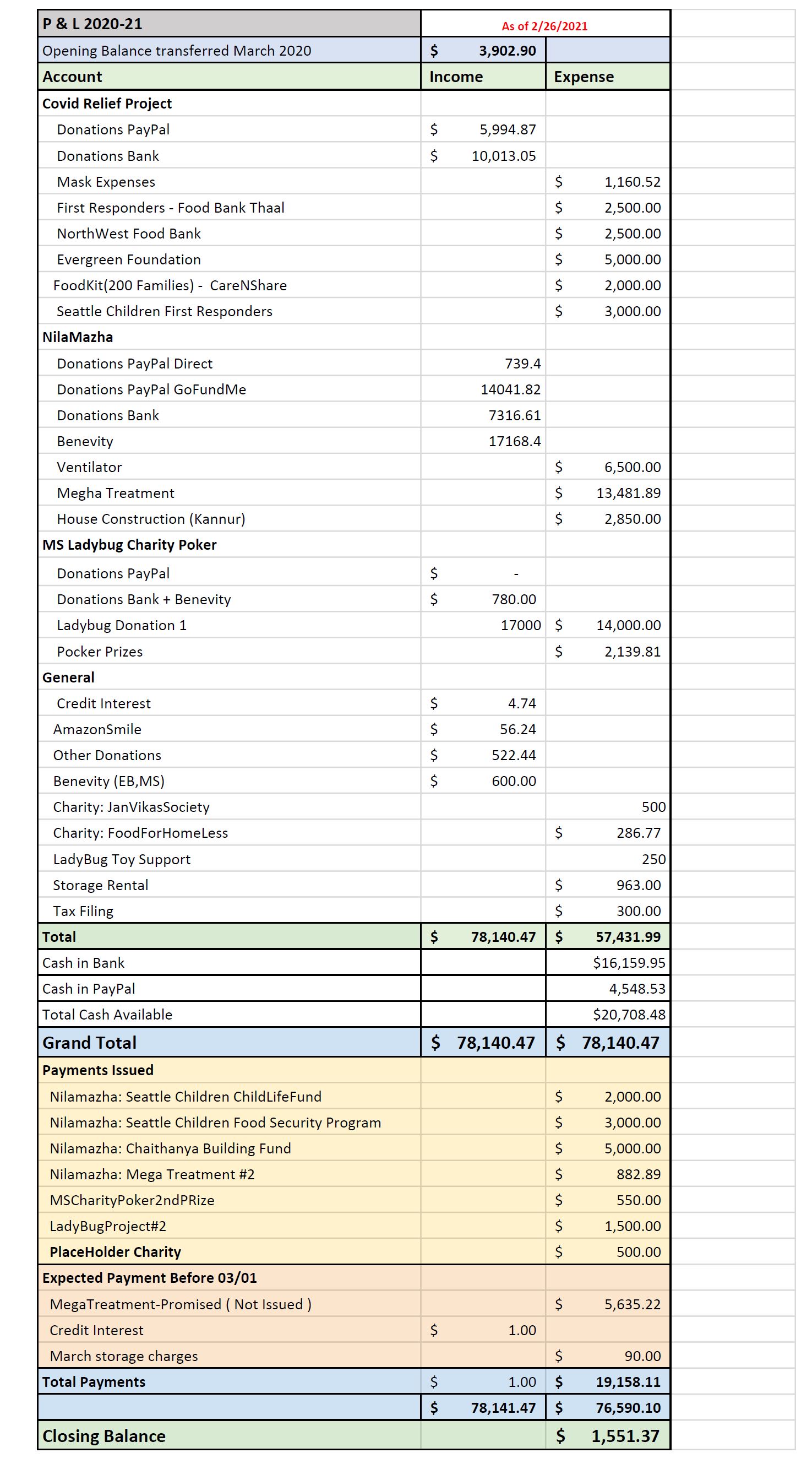Select the 'Tax Filing' row label

[x=229, y=910]
